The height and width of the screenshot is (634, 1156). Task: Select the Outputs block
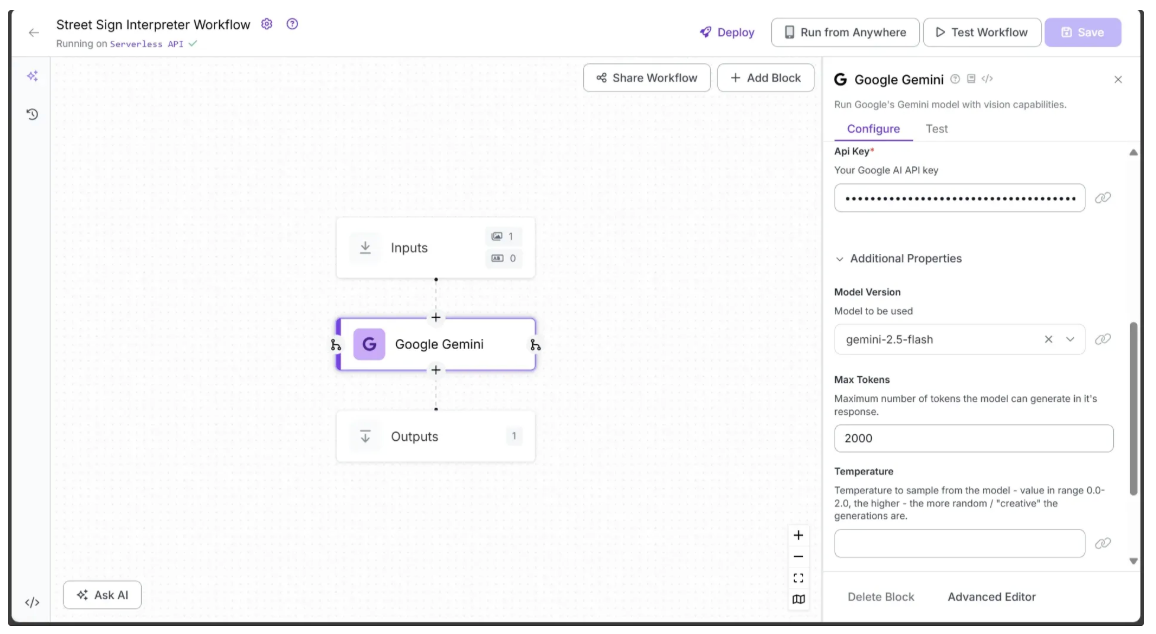pos(436,436)
